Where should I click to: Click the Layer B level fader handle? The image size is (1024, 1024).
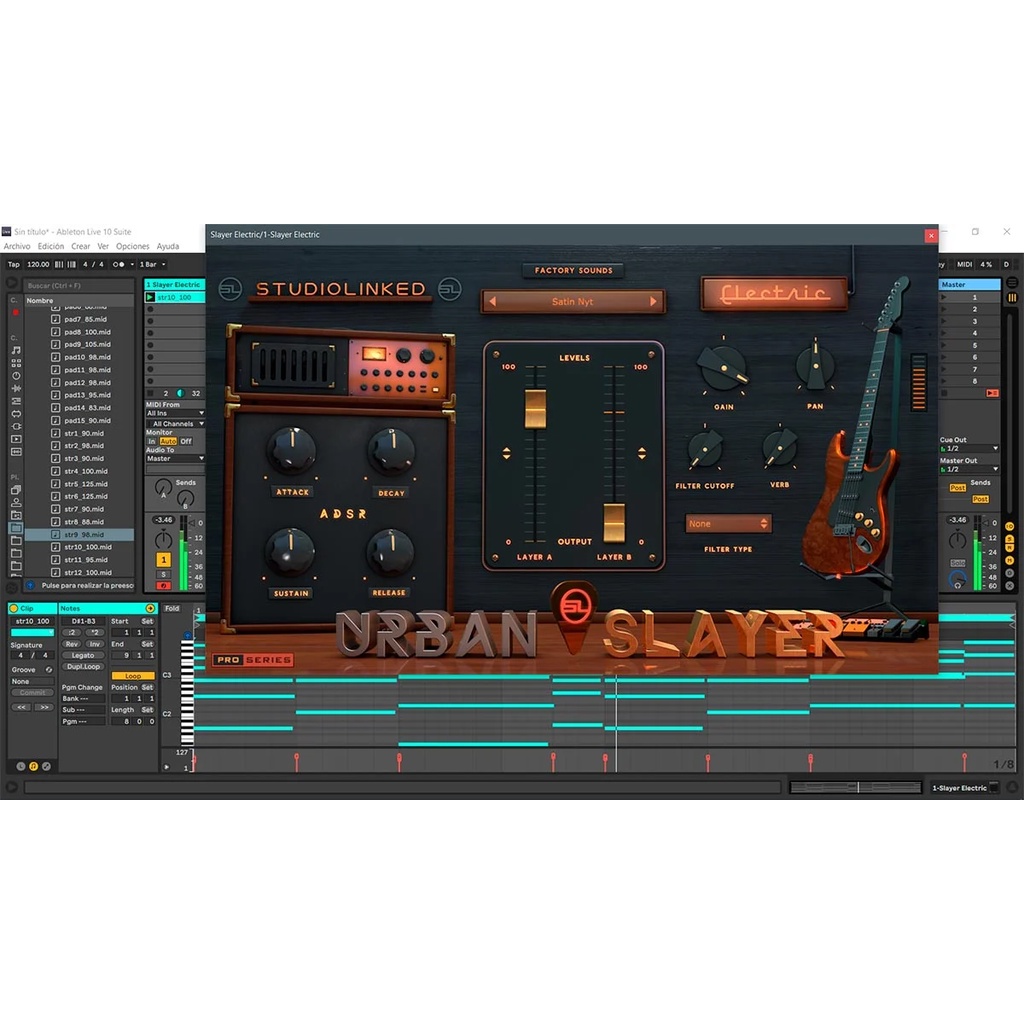pos(614,522)
